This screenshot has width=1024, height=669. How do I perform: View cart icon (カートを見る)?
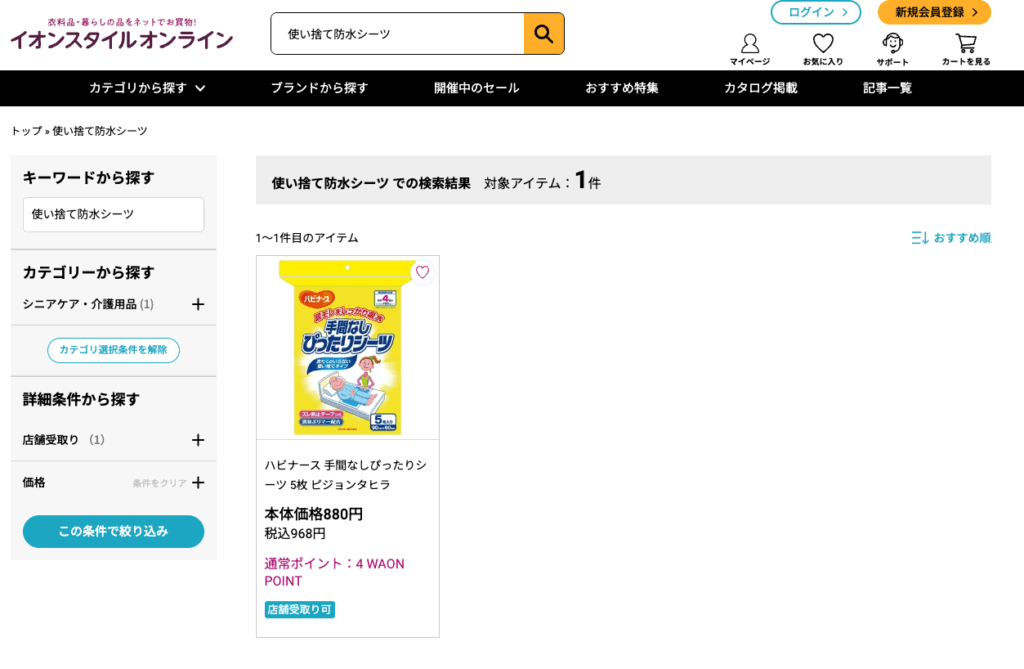click(x=966, y=50)
